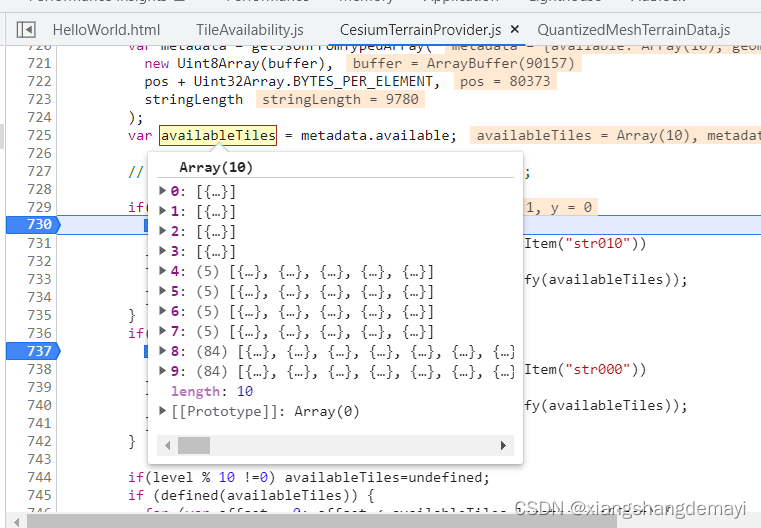Click the 'buffer = ArrayBuffer(90157)' inline value
761x528 pixels.
tap(463, 64)
